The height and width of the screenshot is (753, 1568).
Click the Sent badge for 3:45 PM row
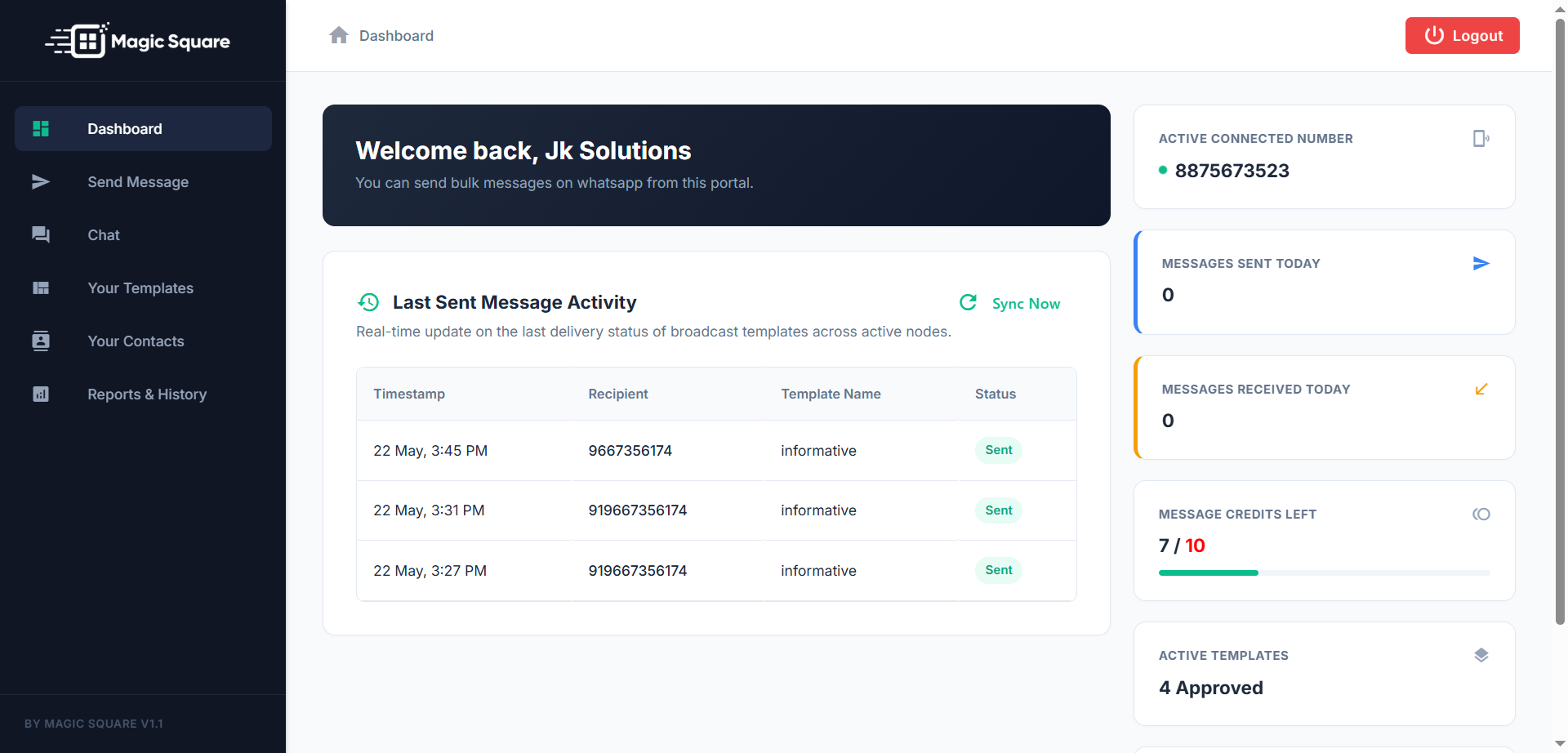point(998,450)
